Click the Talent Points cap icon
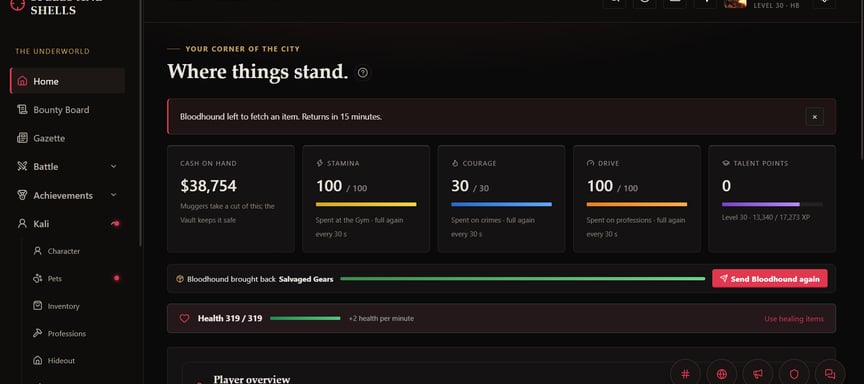864x384 pixels. (x=726, y=164)
